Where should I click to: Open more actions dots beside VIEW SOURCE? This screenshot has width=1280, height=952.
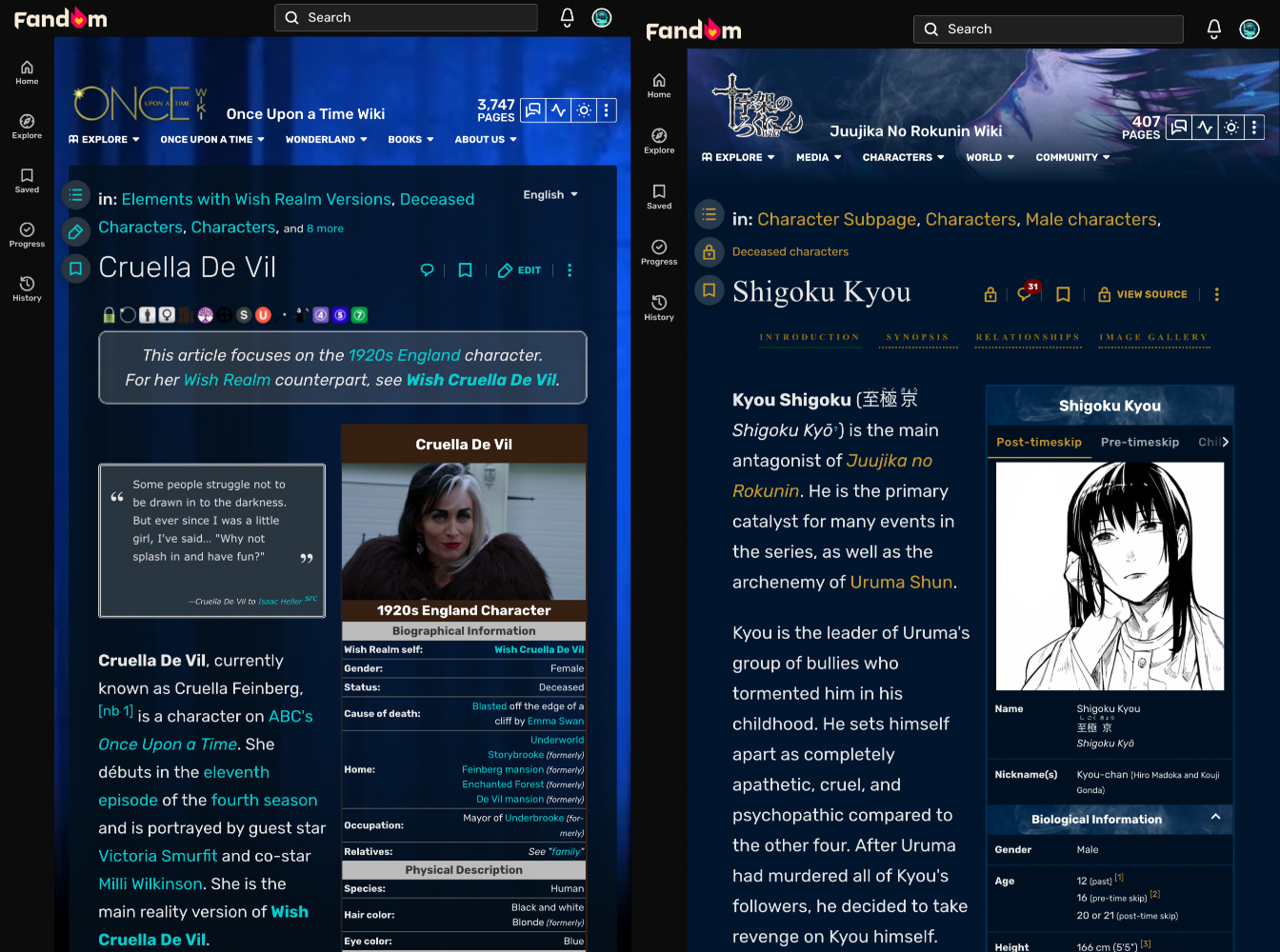pos(1216,295)
